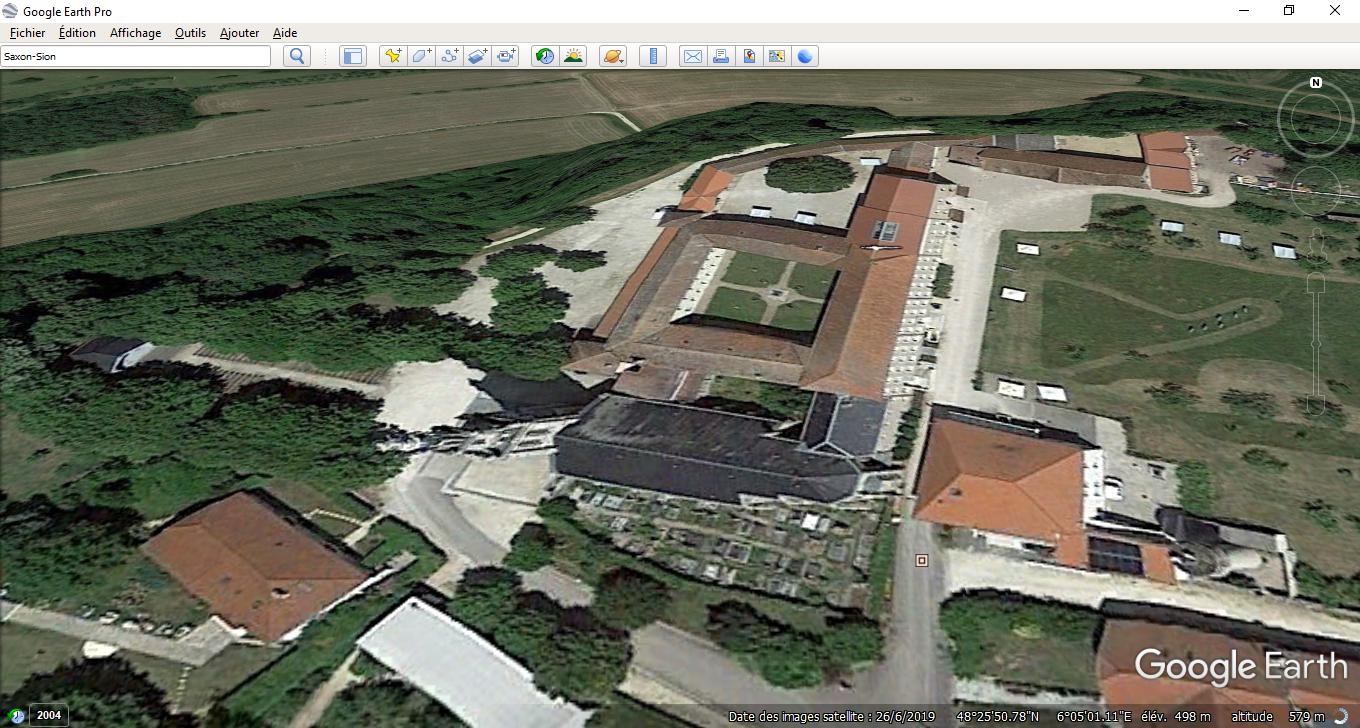The width and height of the screenshot is (1360, 728).
Task: Toggle the sidebar panel icon
Action: (x=352, y=56)
